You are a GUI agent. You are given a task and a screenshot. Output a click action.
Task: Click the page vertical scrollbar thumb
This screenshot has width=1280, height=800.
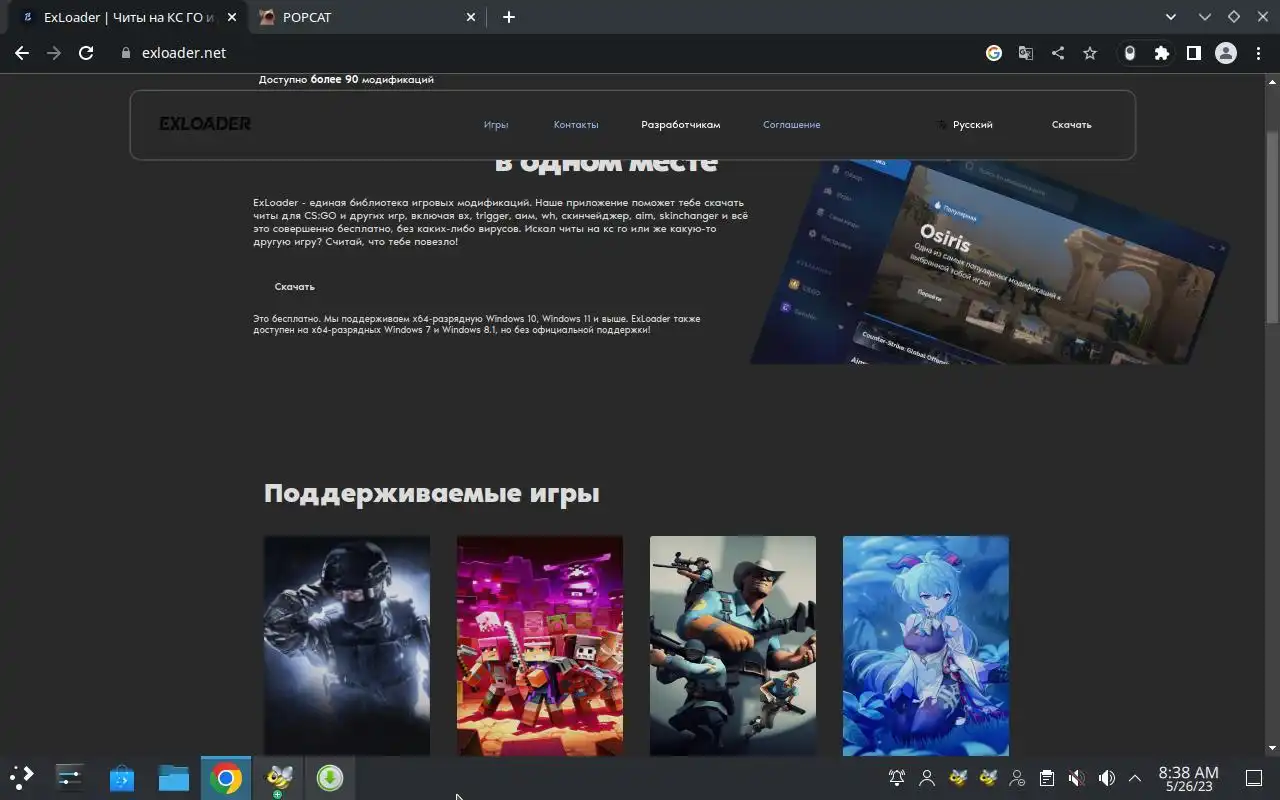1272,226
